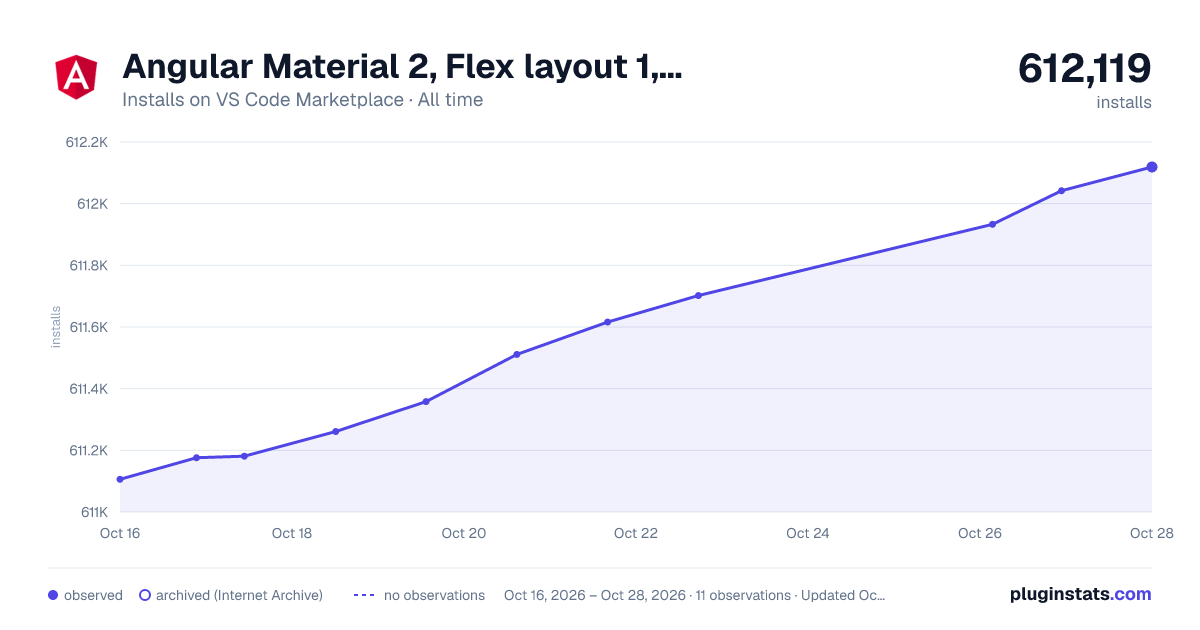Click the '611.2K' y-axis label

click(87, 450)
